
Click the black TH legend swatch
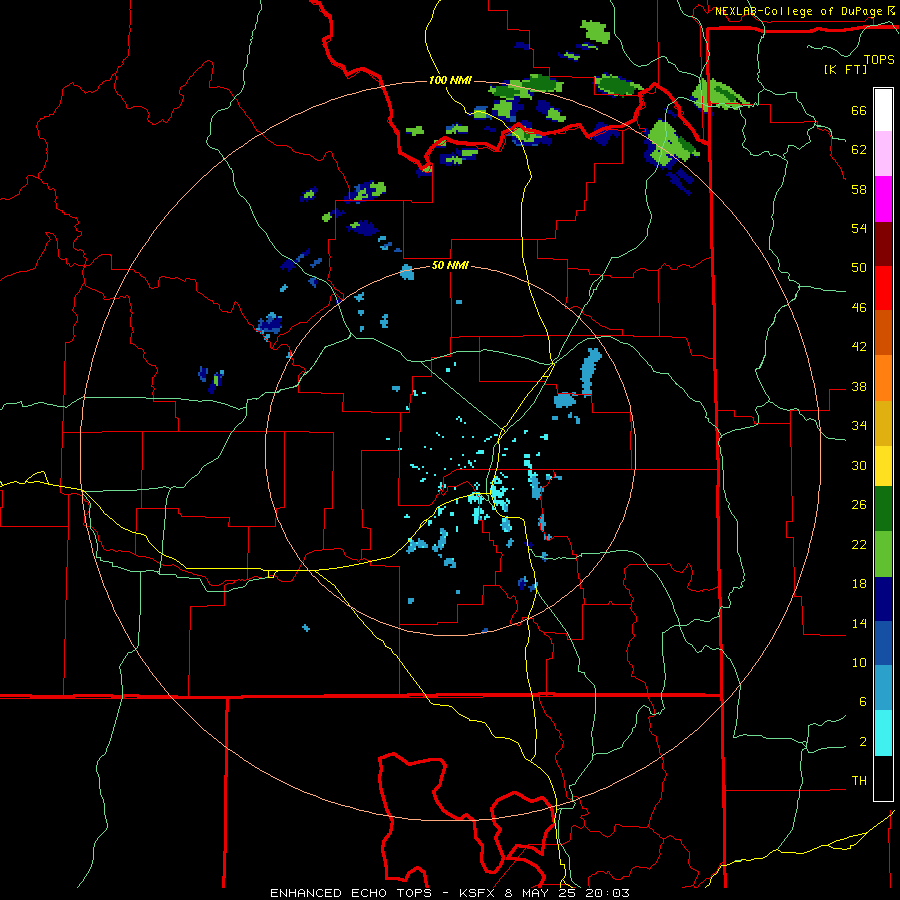(x=883, y=778)
